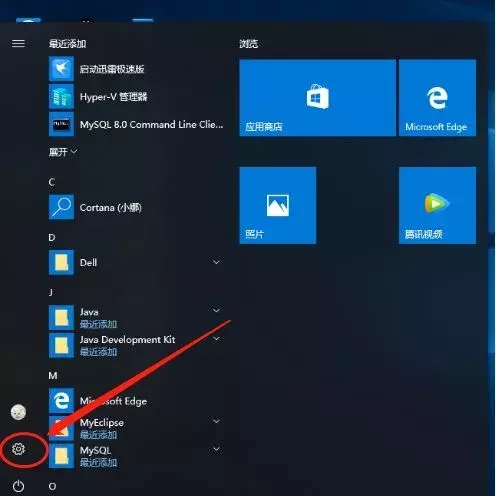Open Settings gear icon

(18, 449)
